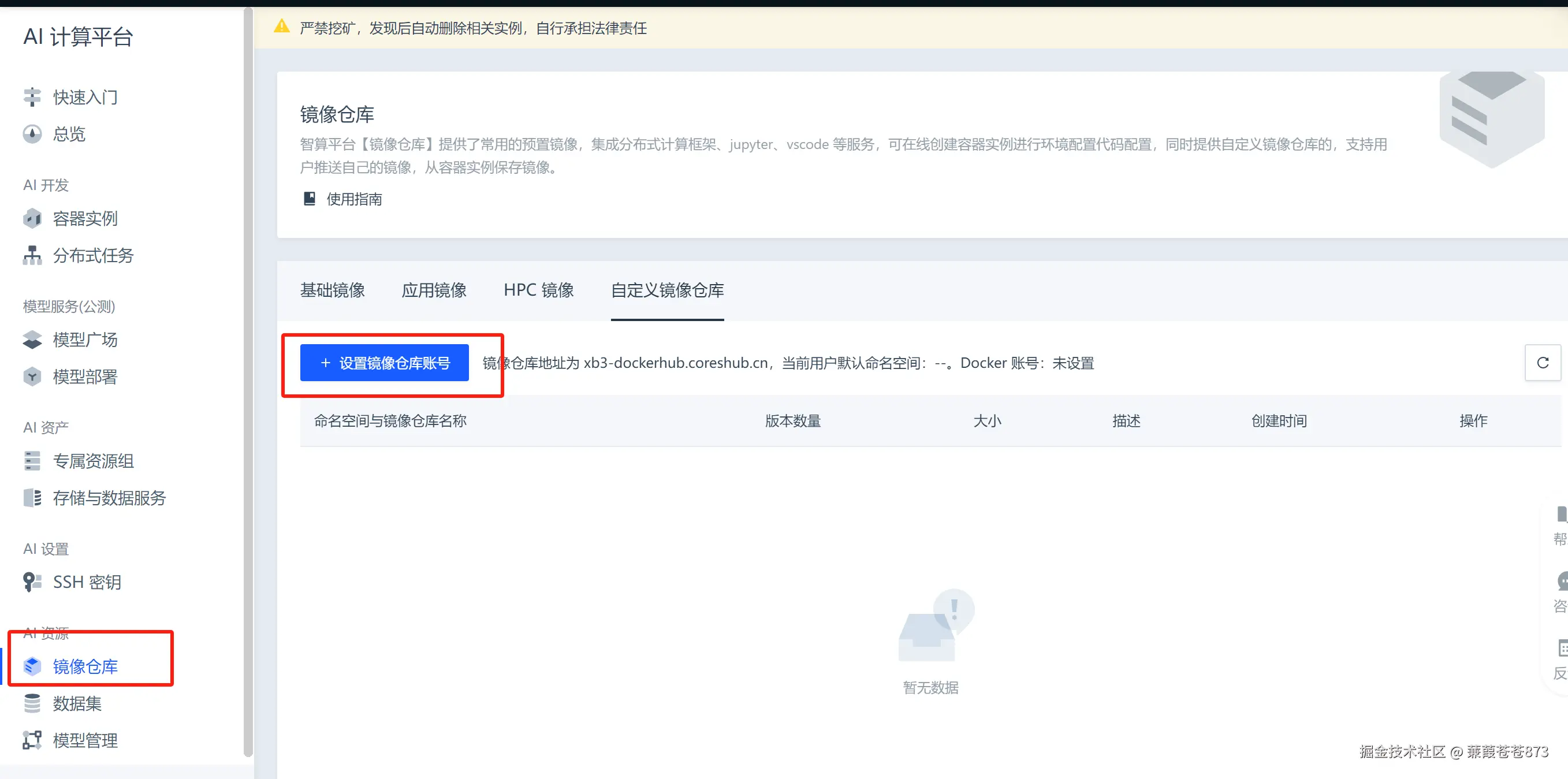Viewport: 1568px width, 779px height.
Task: Click the SSH 密钥 key icon
Action: coord(32,582)
